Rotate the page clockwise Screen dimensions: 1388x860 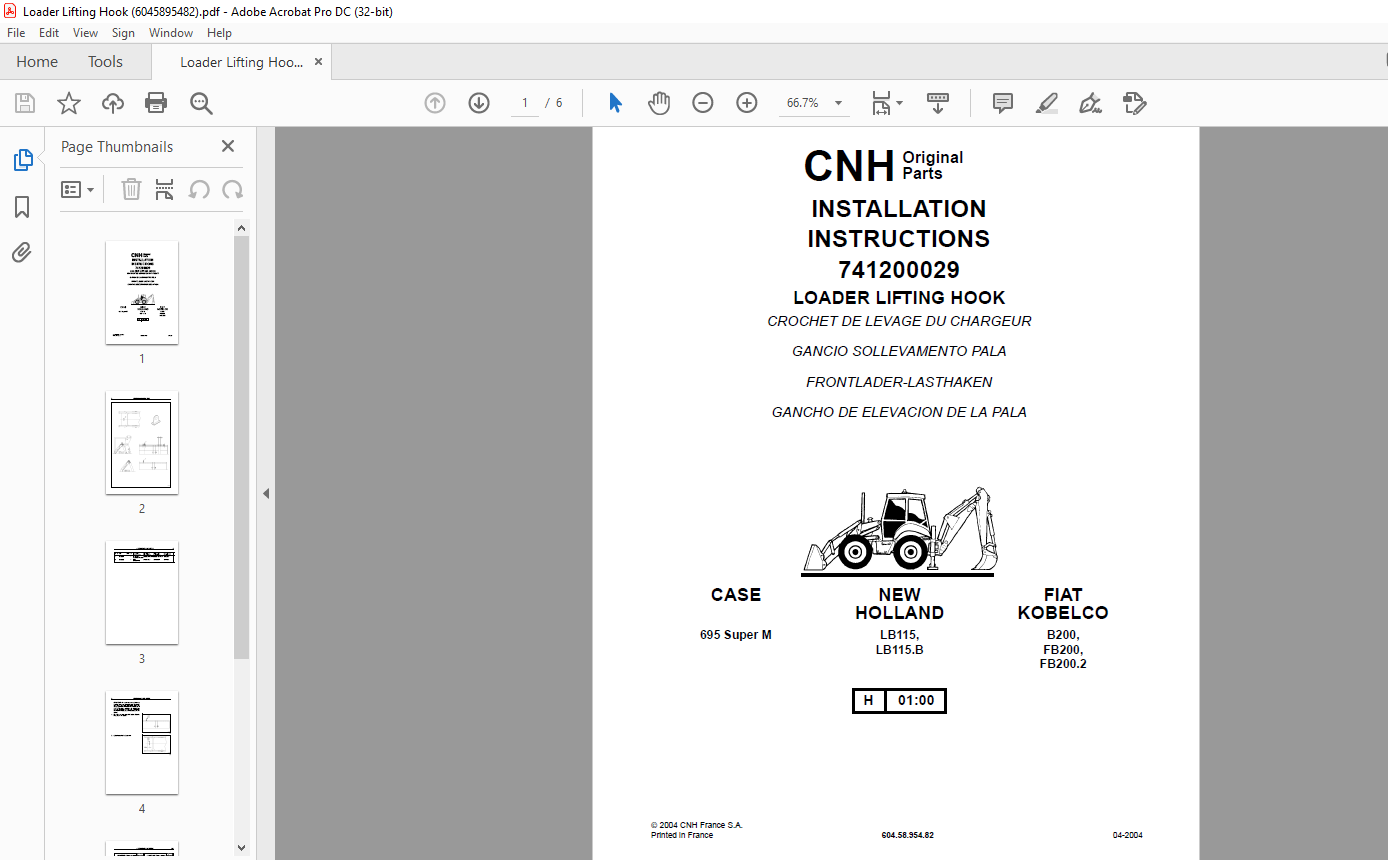pyautogui.click(x=233, y=189)
